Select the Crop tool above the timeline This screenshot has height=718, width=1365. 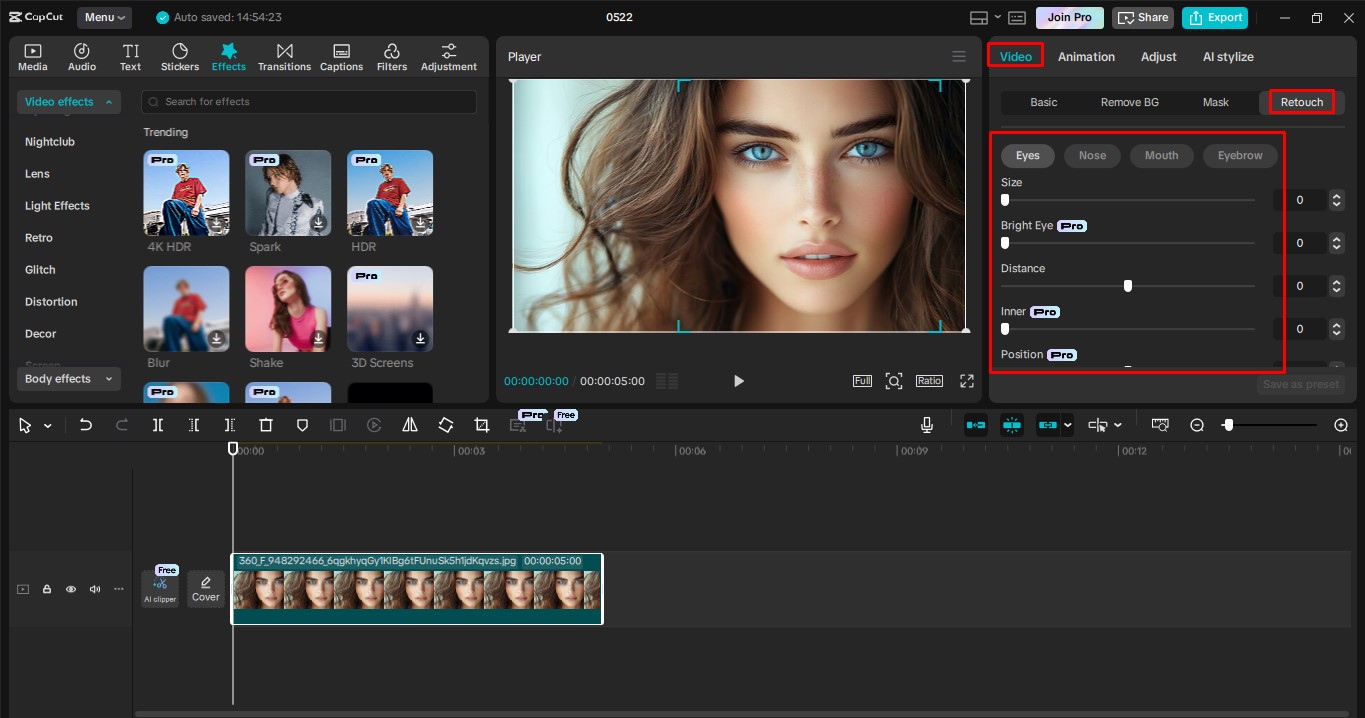click(481, 424)
